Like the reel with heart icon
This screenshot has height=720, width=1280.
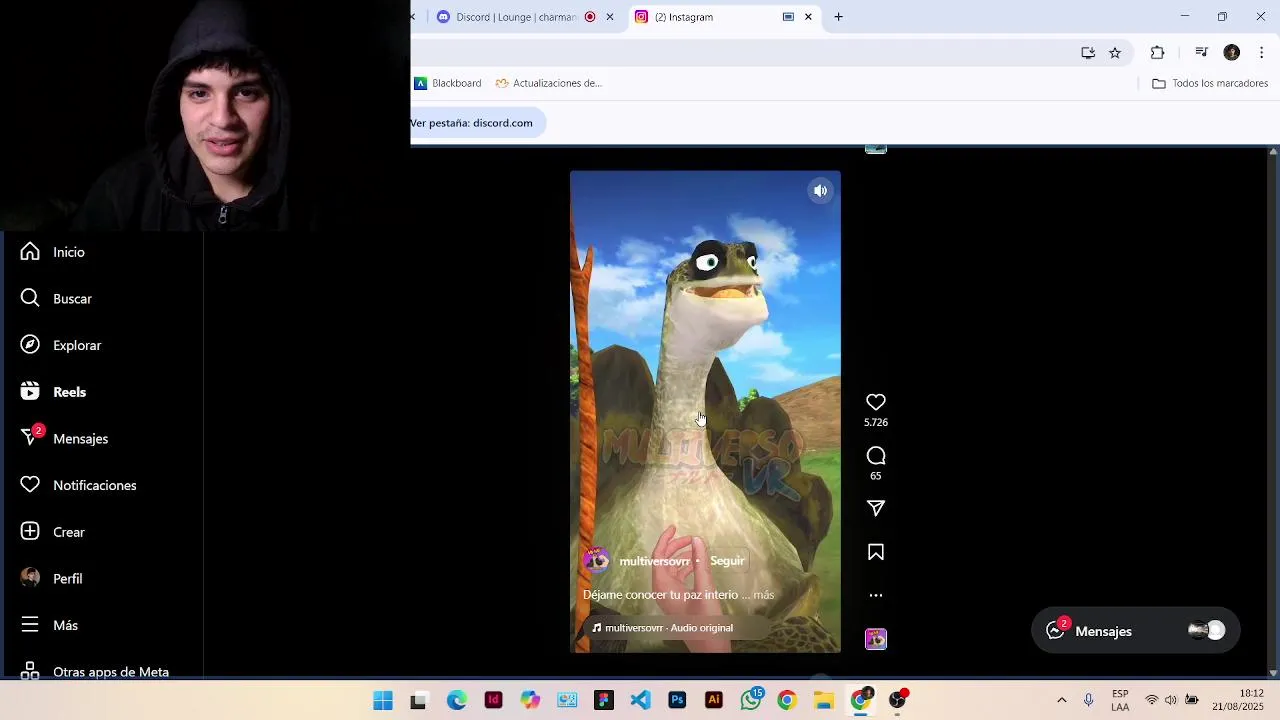pyautogui.click(x=876, y=402)
